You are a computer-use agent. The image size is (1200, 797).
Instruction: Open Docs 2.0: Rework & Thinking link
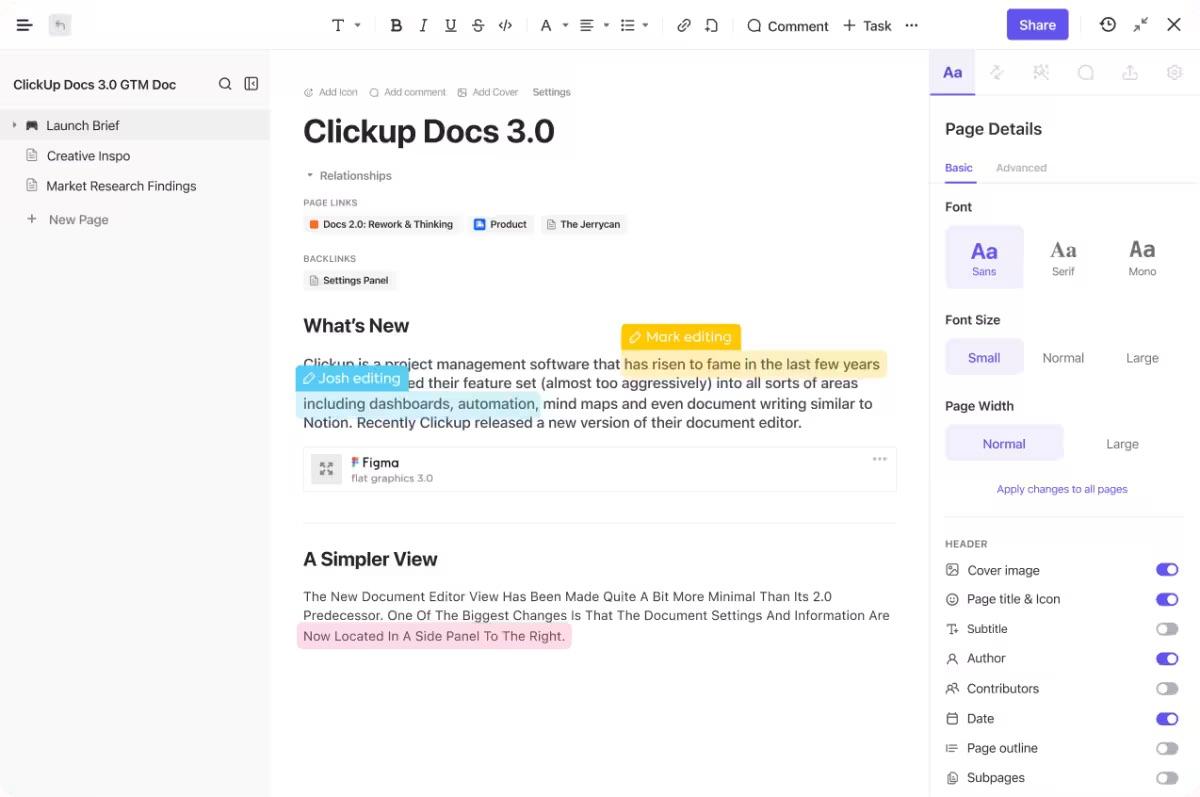381,224
